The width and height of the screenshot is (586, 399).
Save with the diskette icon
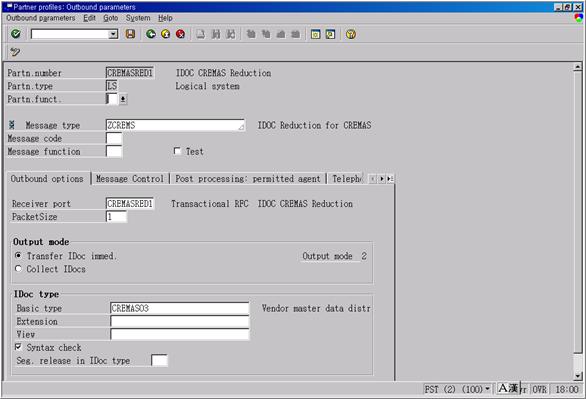[130, 34]
